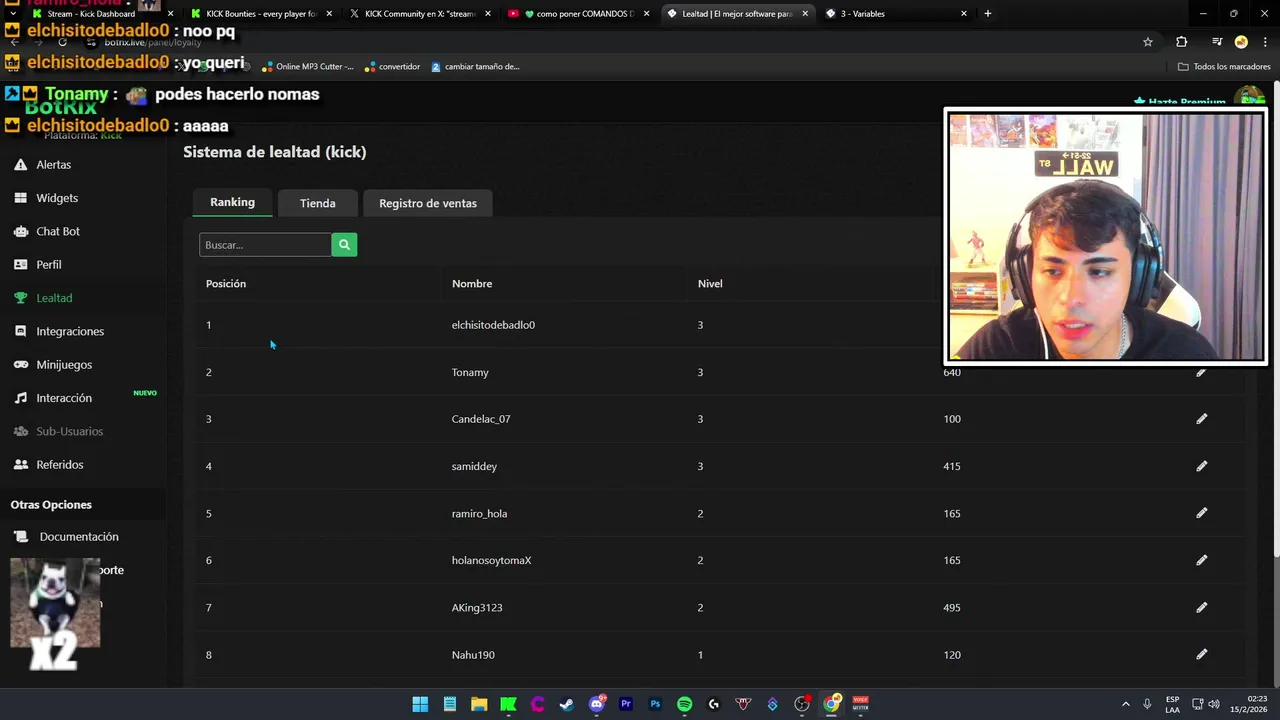Show hidden system tray icons

(x=1125, y=704)
